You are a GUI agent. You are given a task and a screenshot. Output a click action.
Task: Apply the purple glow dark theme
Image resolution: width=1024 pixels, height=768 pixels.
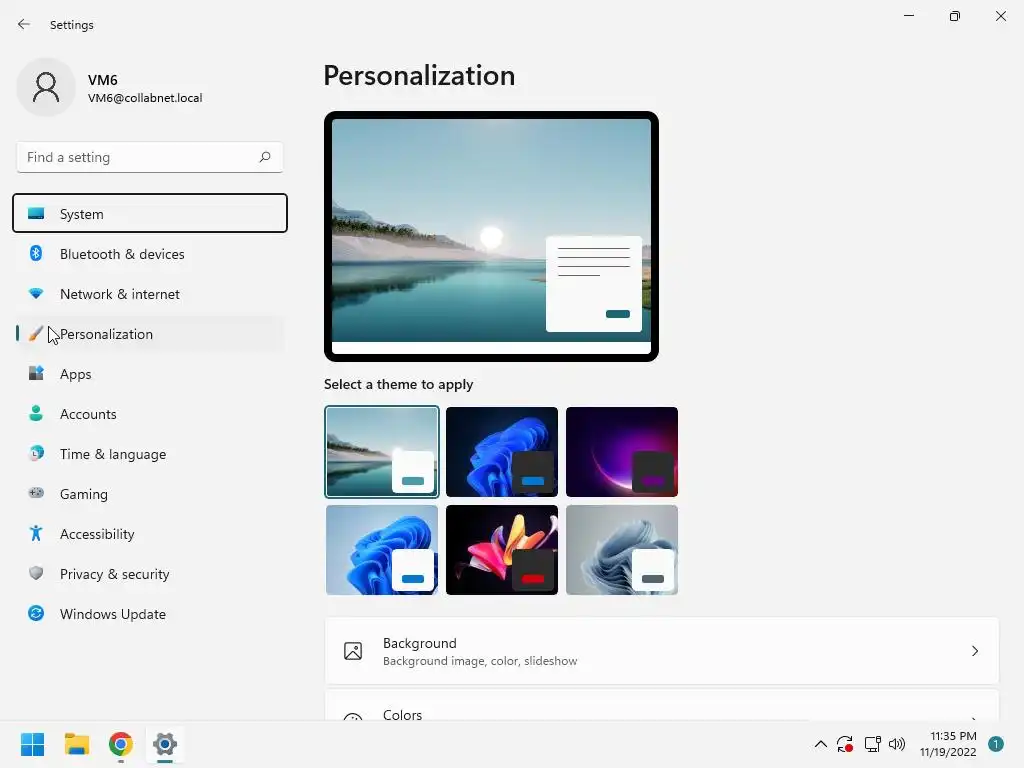622,451
